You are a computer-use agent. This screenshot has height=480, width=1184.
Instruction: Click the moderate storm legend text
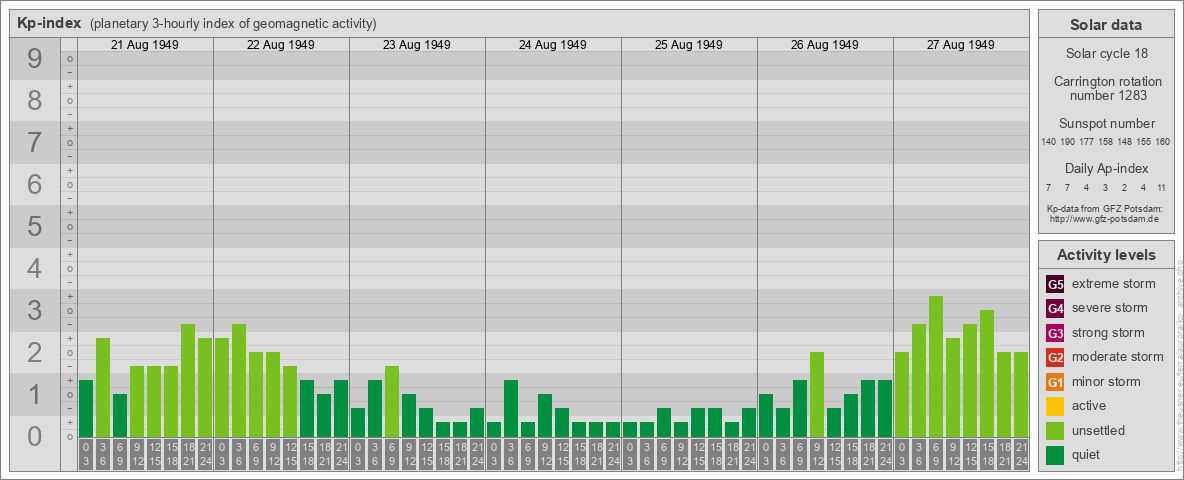pyautogui.click(x=1118, y=357)
